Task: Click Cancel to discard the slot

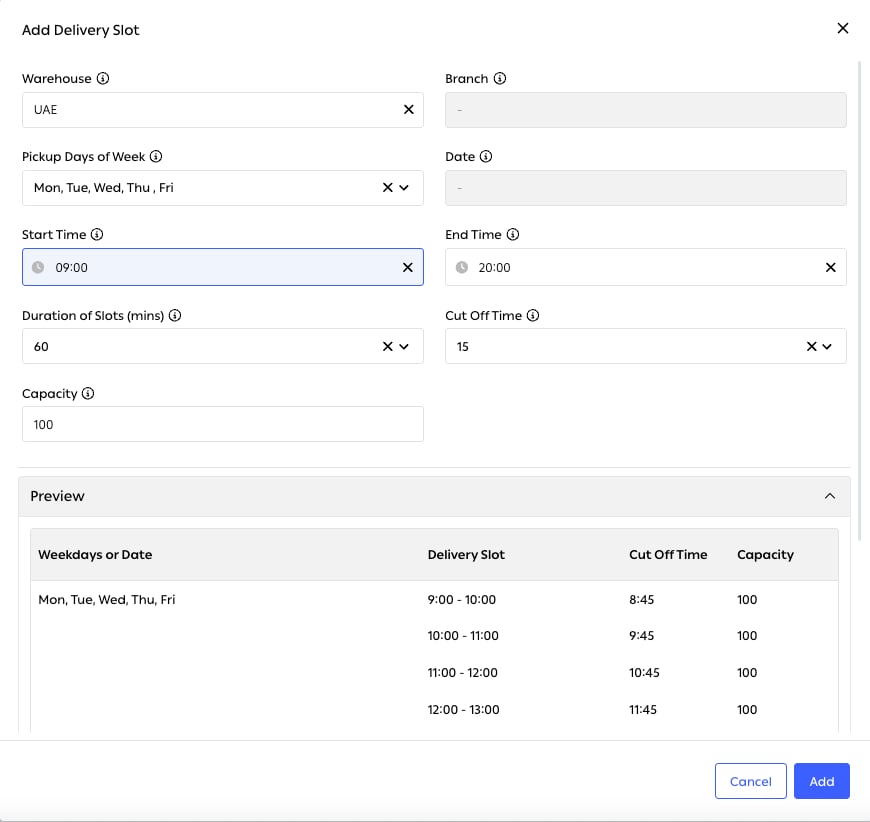Action: 751,781
